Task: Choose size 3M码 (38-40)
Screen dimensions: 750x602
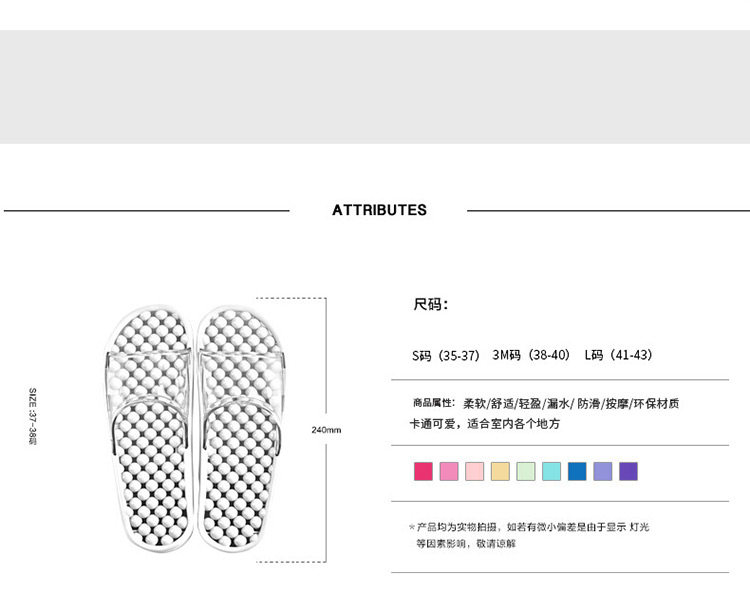Action: (531, 355)
